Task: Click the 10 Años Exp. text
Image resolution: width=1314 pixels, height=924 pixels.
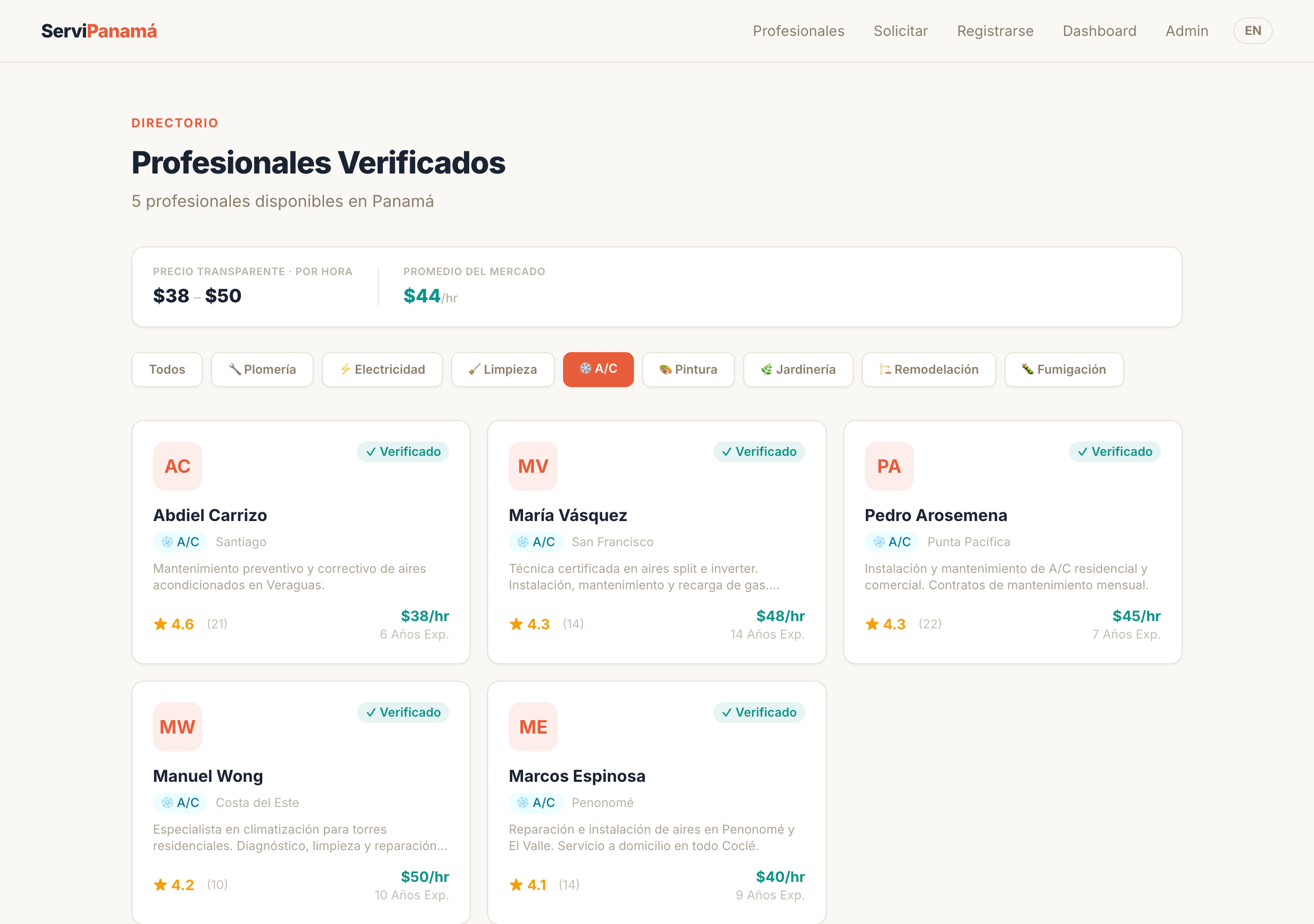Action: tap(412, 895)
